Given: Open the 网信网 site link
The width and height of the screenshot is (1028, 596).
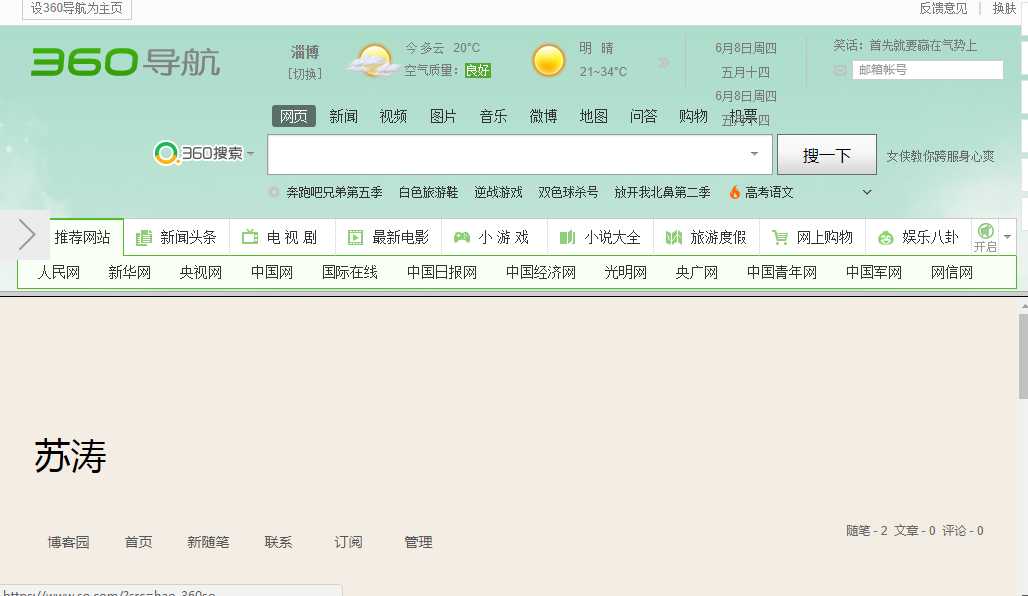Looking at the screenshot, I should click(x=952, y=272).
